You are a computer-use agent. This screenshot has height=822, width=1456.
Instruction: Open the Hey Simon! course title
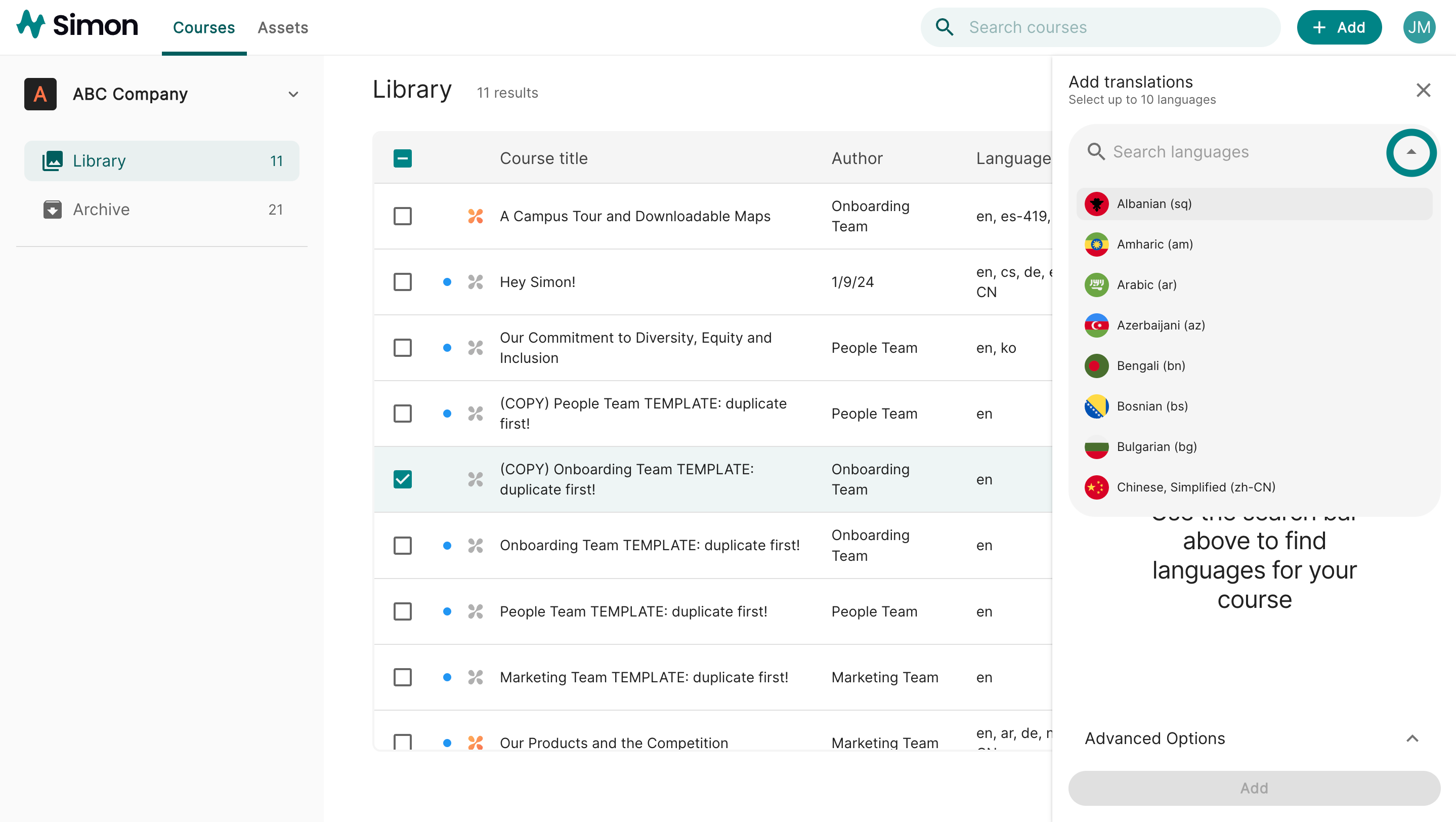(x=537, y=281)
